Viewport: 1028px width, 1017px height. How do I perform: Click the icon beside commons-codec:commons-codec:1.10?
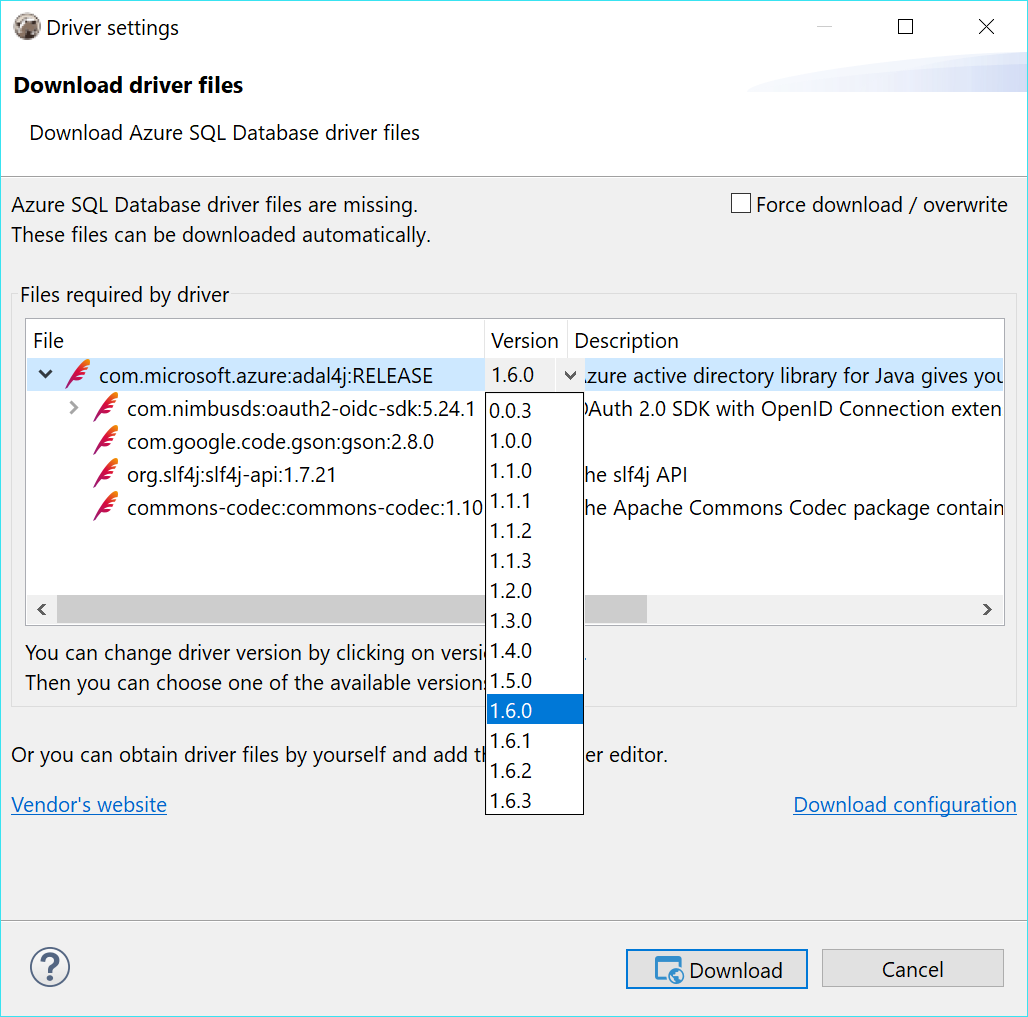coord(105,507)
